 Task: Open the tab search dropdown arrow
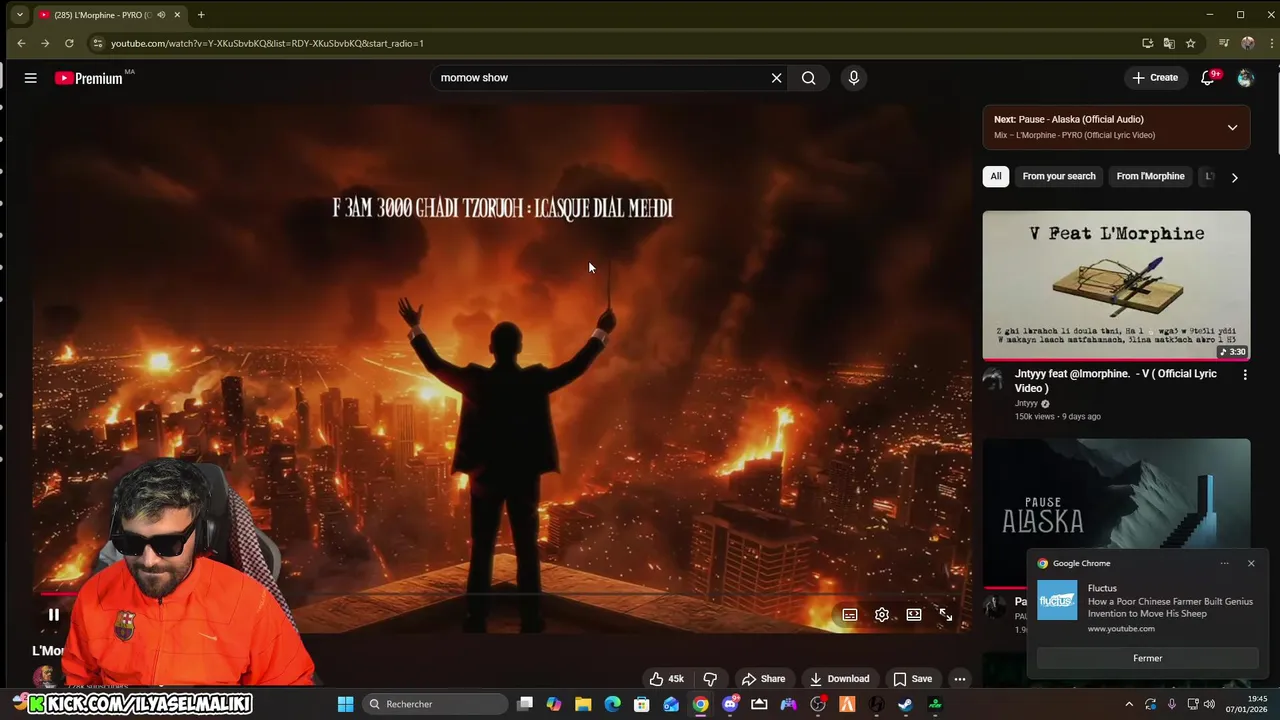click(x=19, y=15)
